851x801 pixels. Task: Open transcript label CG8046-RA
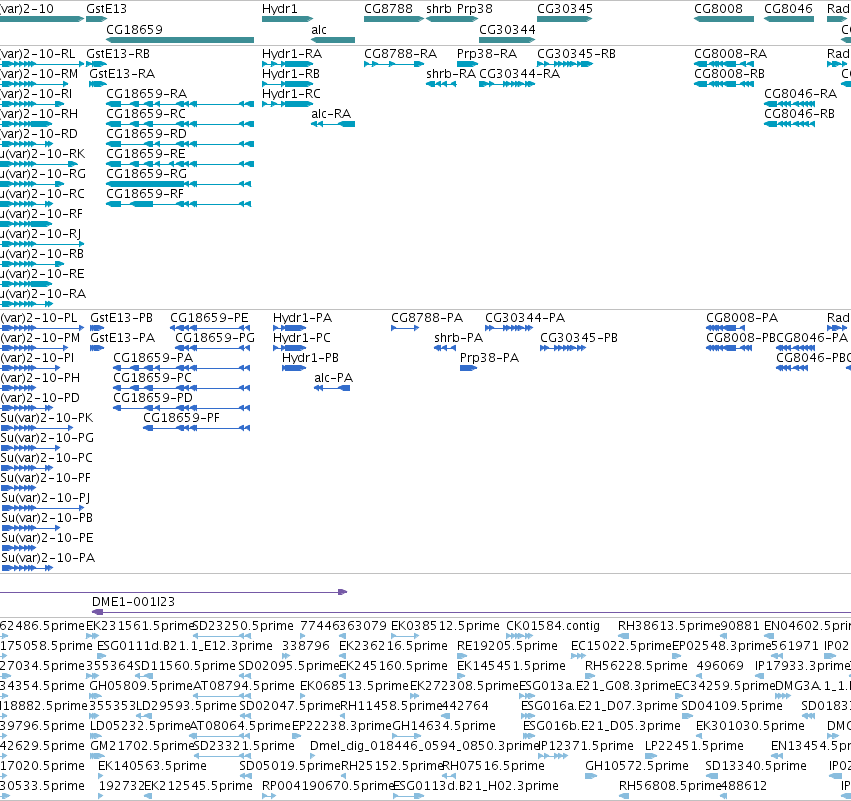[801, 93]
